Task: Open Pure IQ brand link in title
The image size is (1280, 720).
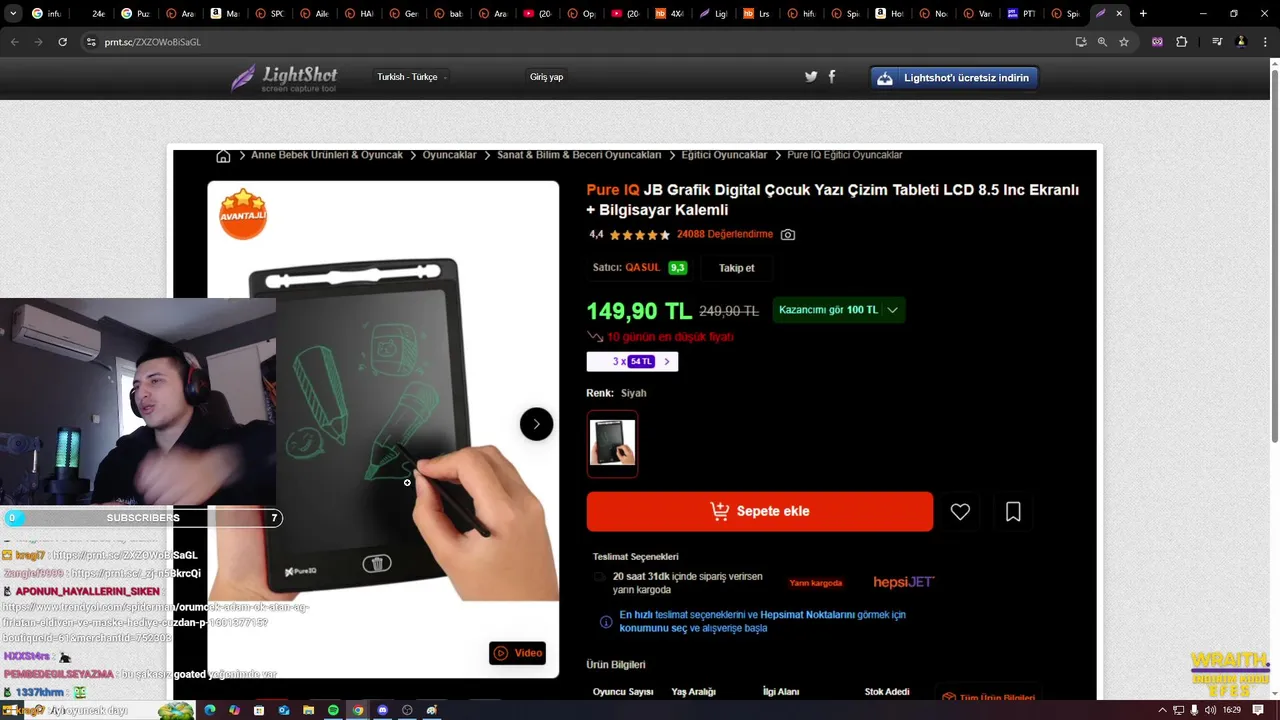Action: coord(613,190)
